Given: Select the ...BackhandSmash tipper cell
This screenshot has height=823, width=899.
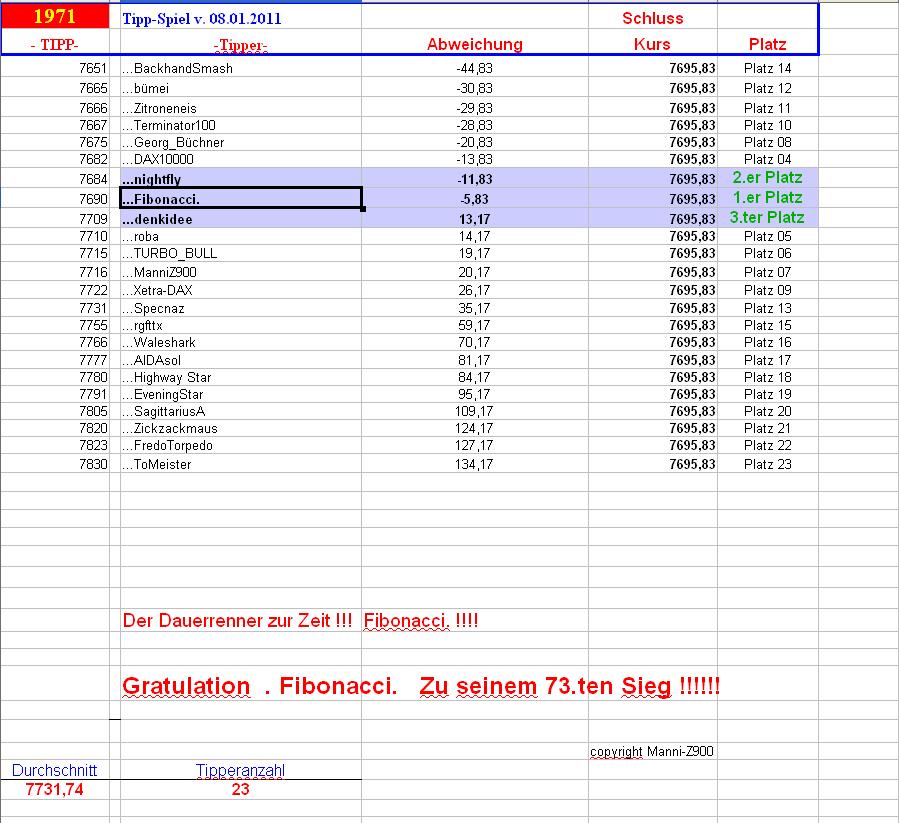Looking at the screenshot, I should [x=240, y=68].
